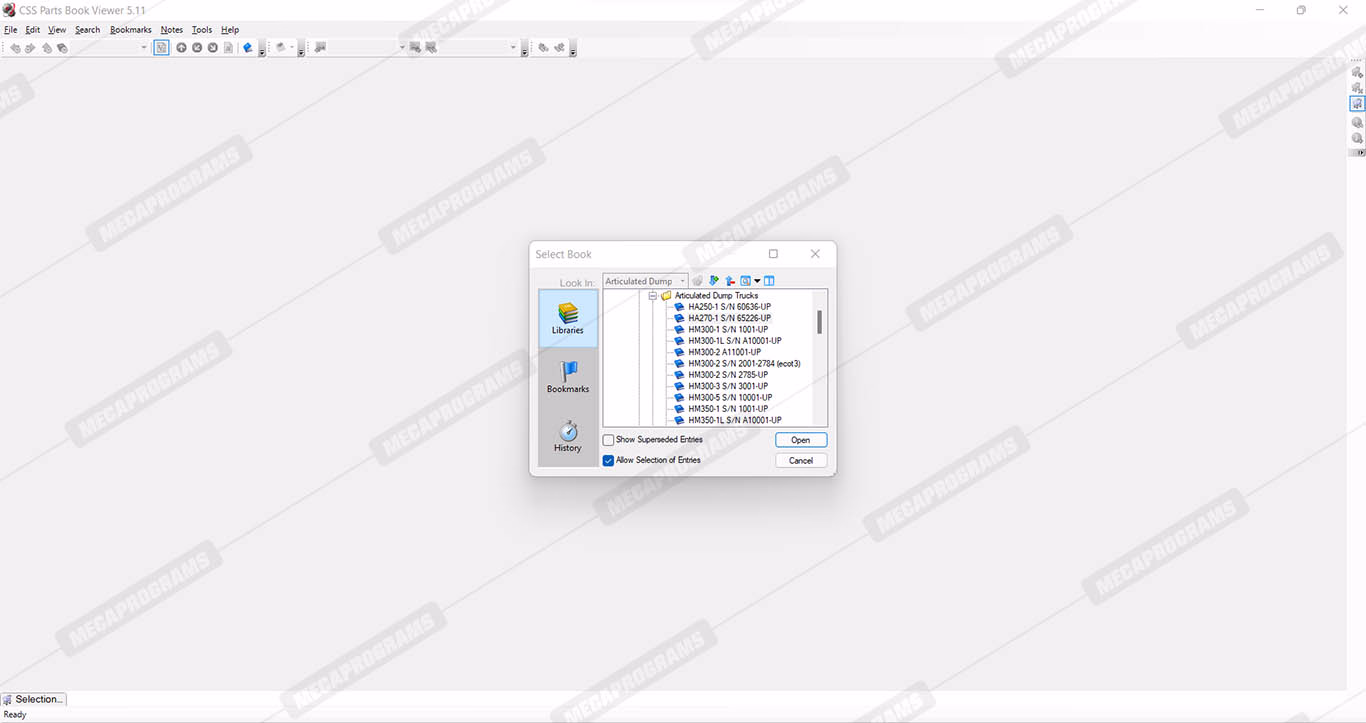This screenshot has width=1366, height=723.
Task: Open the History stopwatch panel
Action: [x=568, y=436]
